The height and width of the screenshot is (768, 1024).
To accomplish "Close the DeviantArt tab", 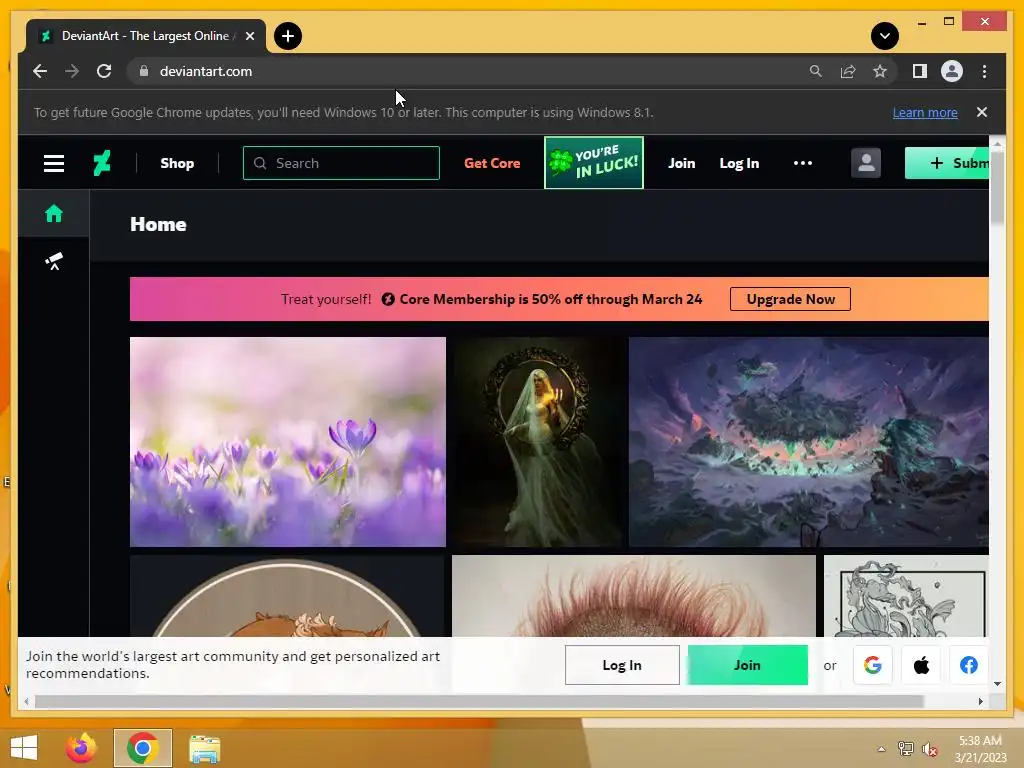I will pos(249,36).
